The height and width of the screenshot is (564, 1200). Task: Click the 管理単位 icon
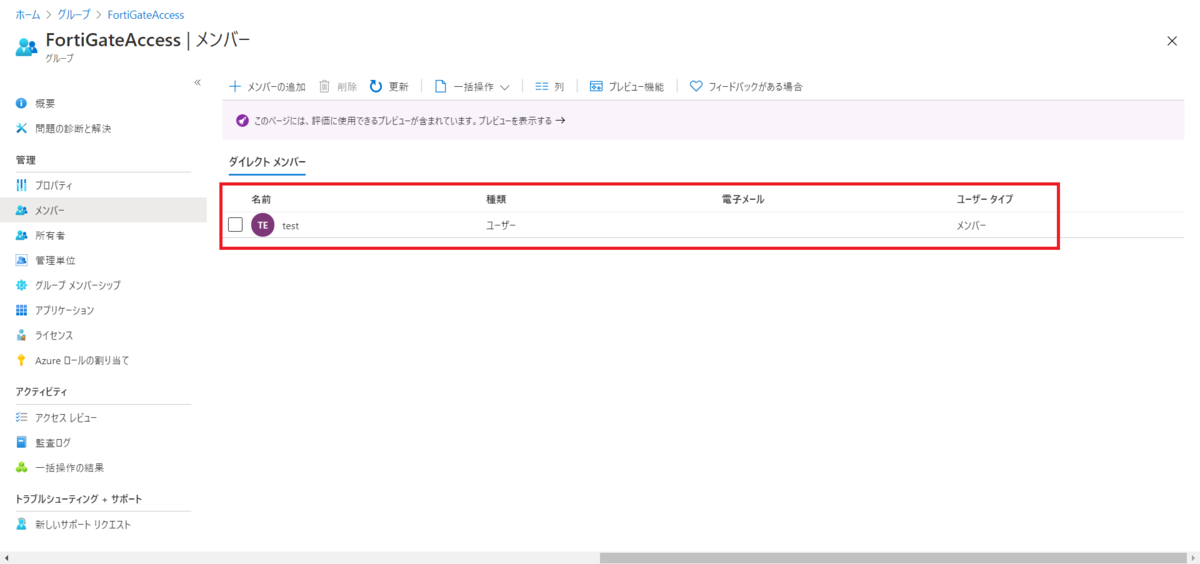(22, 260)
